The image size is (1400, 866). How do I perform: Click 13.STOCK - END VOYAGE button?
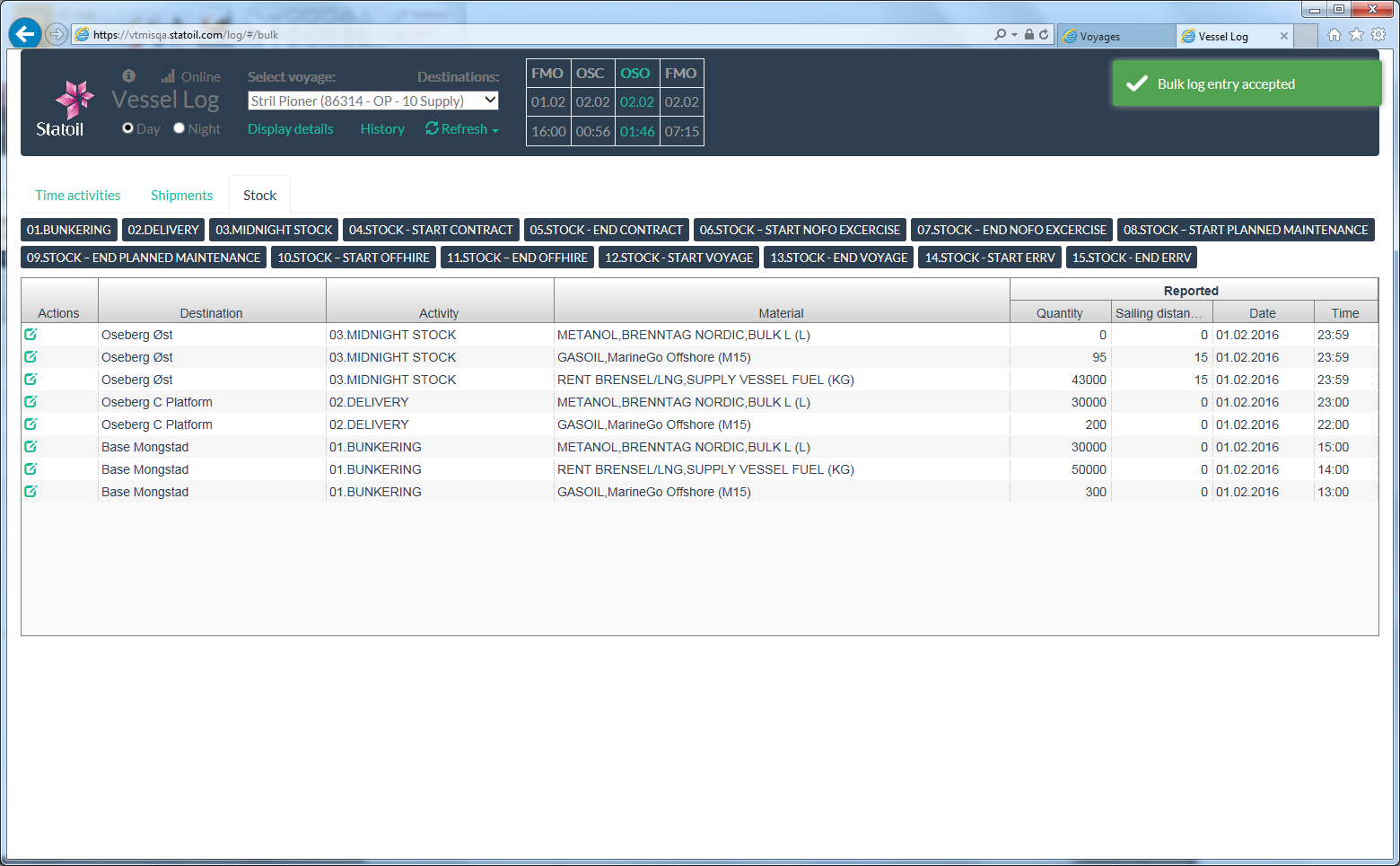(x=839, y=258)
